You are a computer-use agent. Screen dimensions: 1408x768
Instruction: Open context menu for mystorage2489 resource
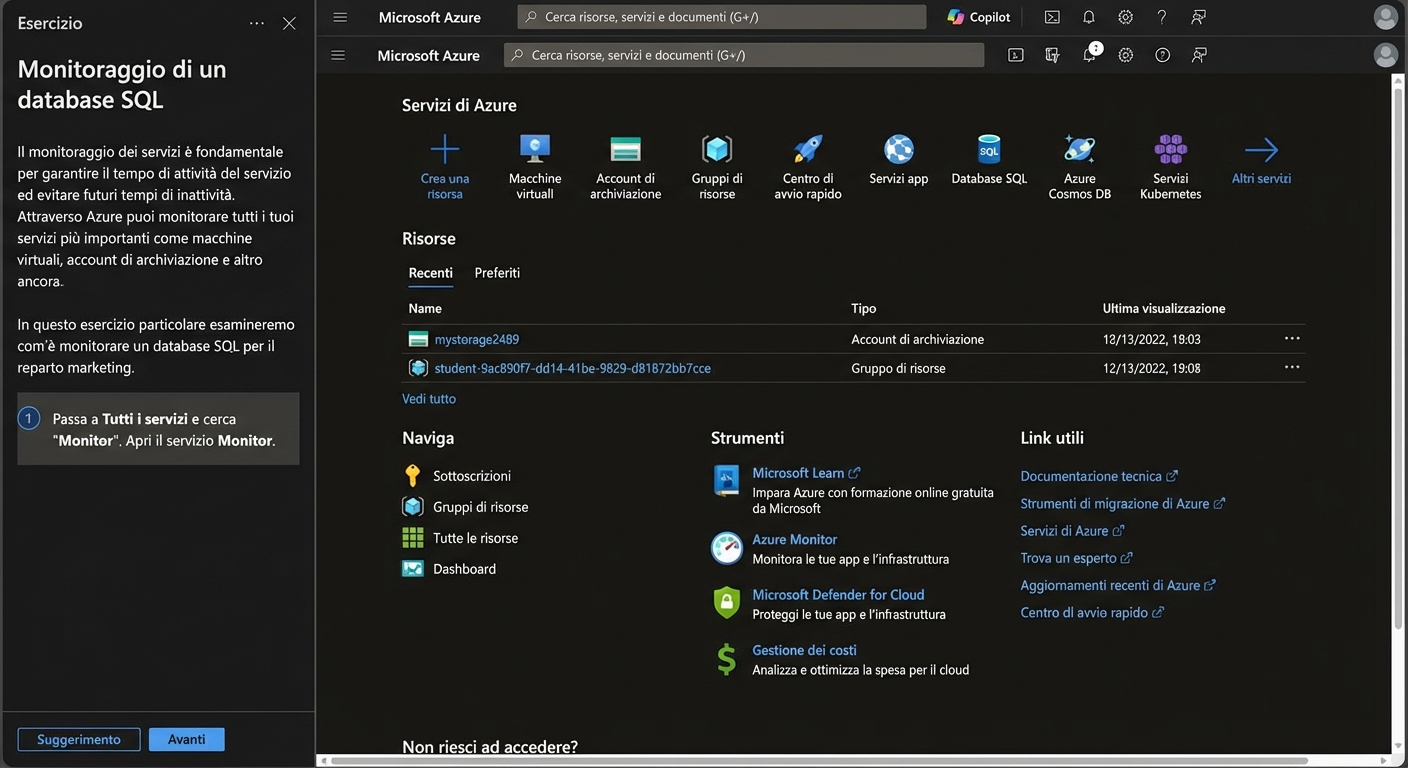pos(1292,338)
